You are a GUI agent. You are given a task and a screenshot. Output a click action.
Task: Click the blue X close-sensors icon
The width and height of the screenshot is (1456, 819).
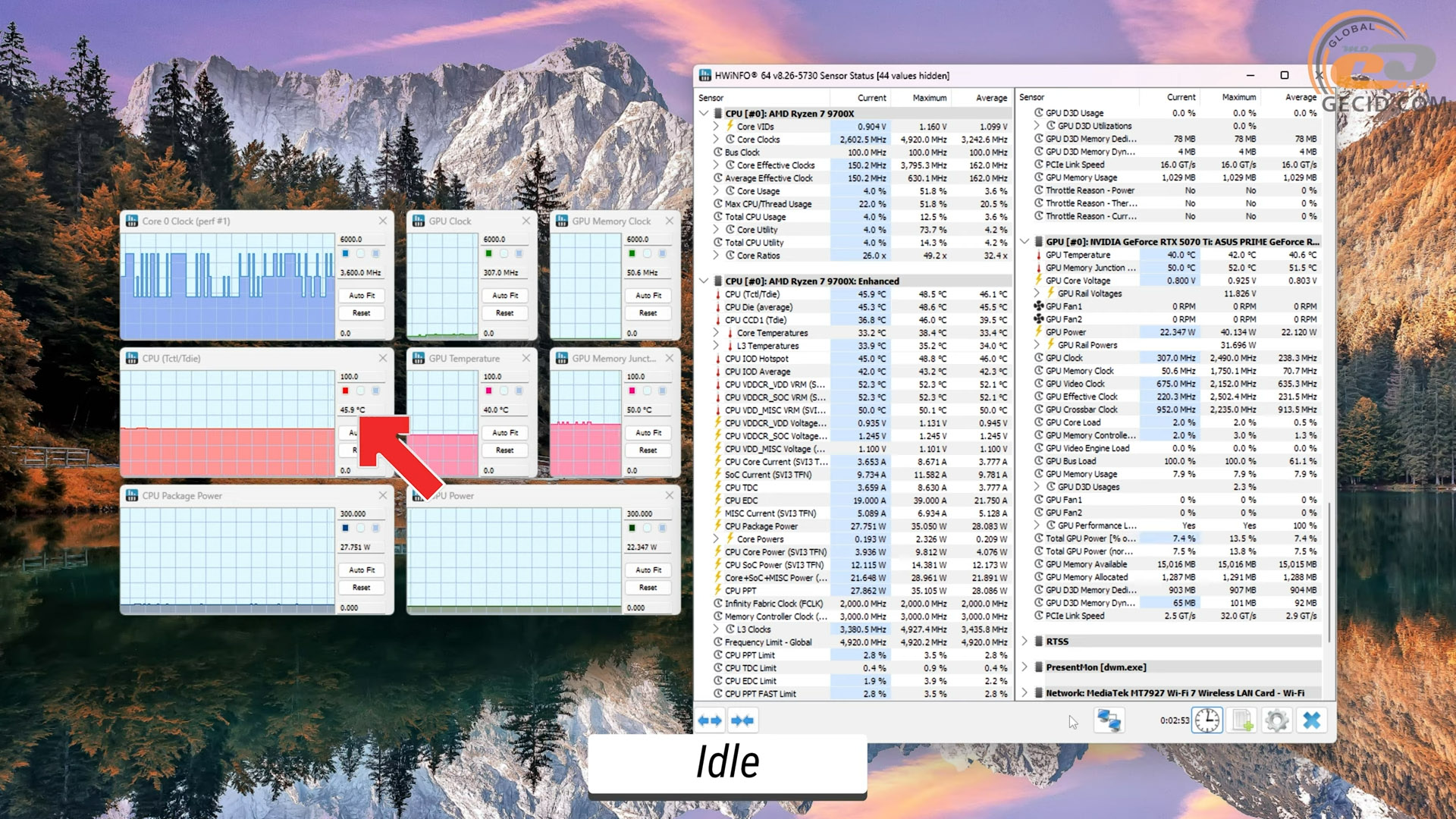[x=1312, y=720]
